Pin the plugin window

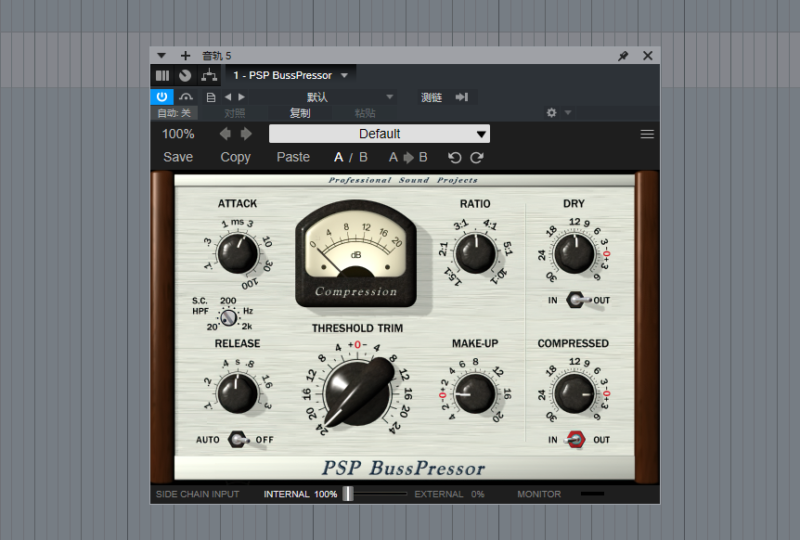click(623, 56)
